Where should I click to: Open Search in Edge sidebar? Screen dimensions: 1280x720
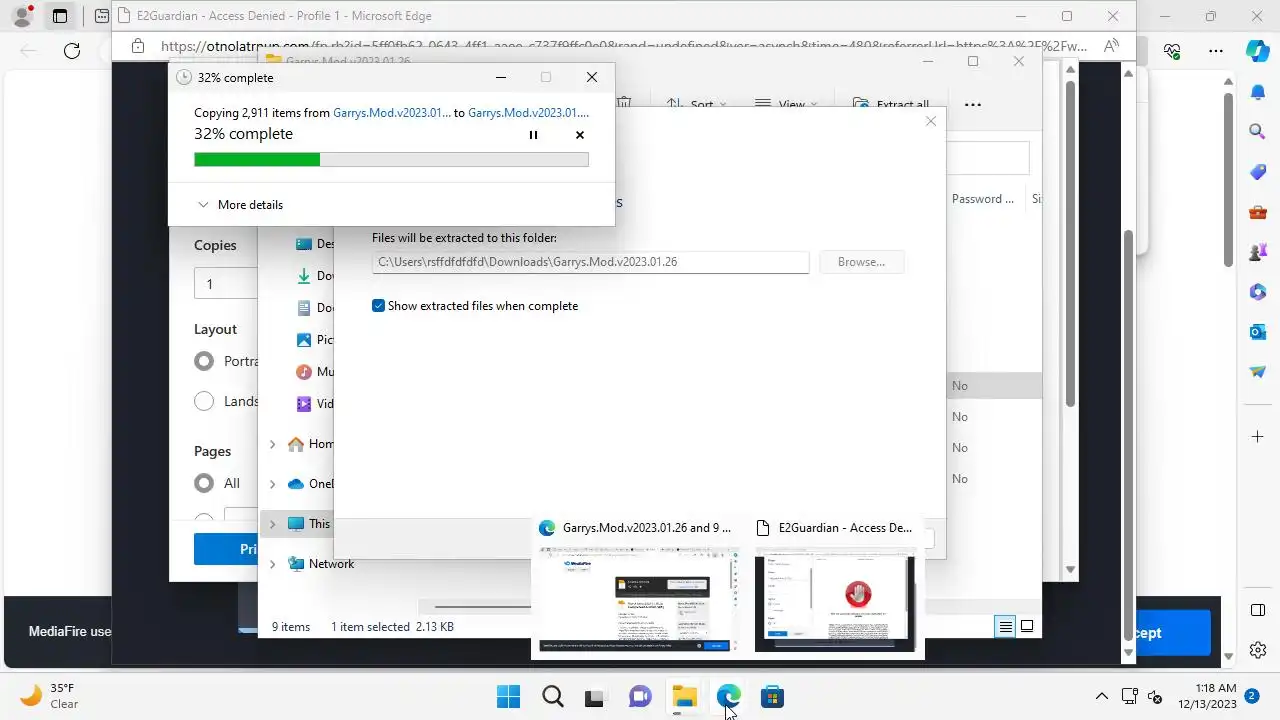click(x=1258, y=131)
